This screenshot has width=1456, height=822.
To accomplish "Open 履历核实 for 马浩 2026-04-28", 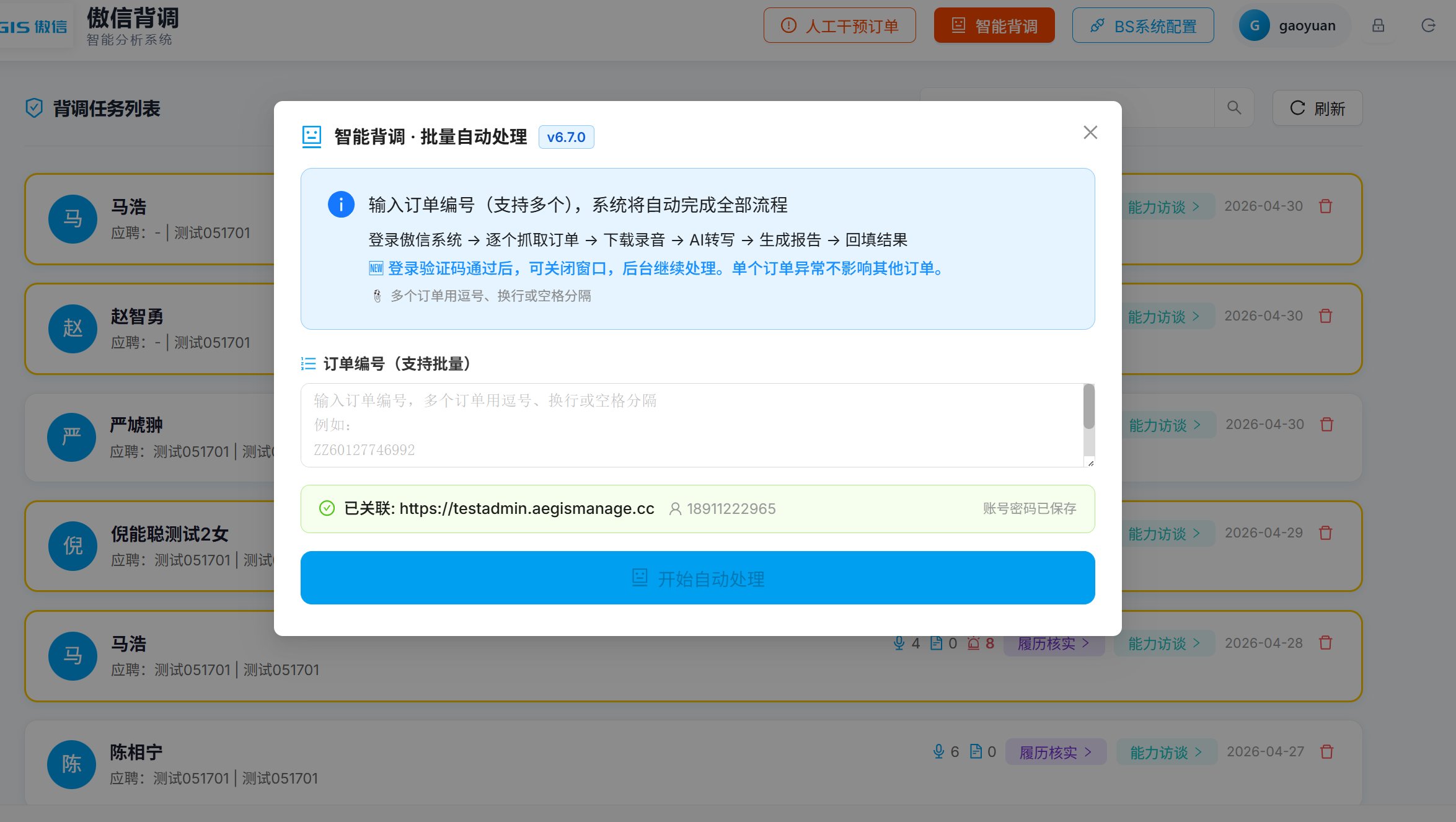I will click(1053, 643).
